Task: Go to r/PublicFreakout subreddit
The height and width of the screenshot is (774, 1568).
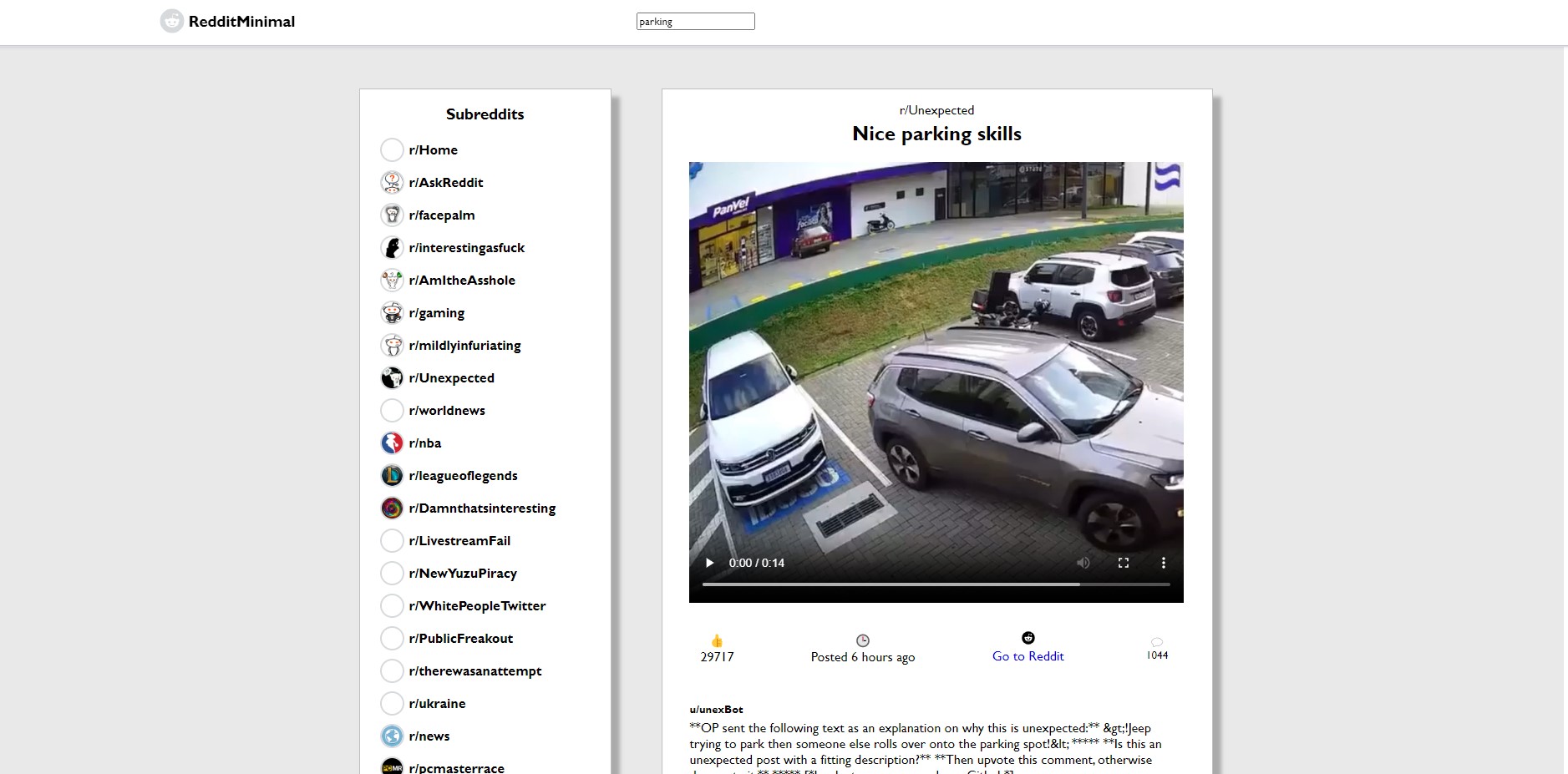Action: tap(460, 639)
